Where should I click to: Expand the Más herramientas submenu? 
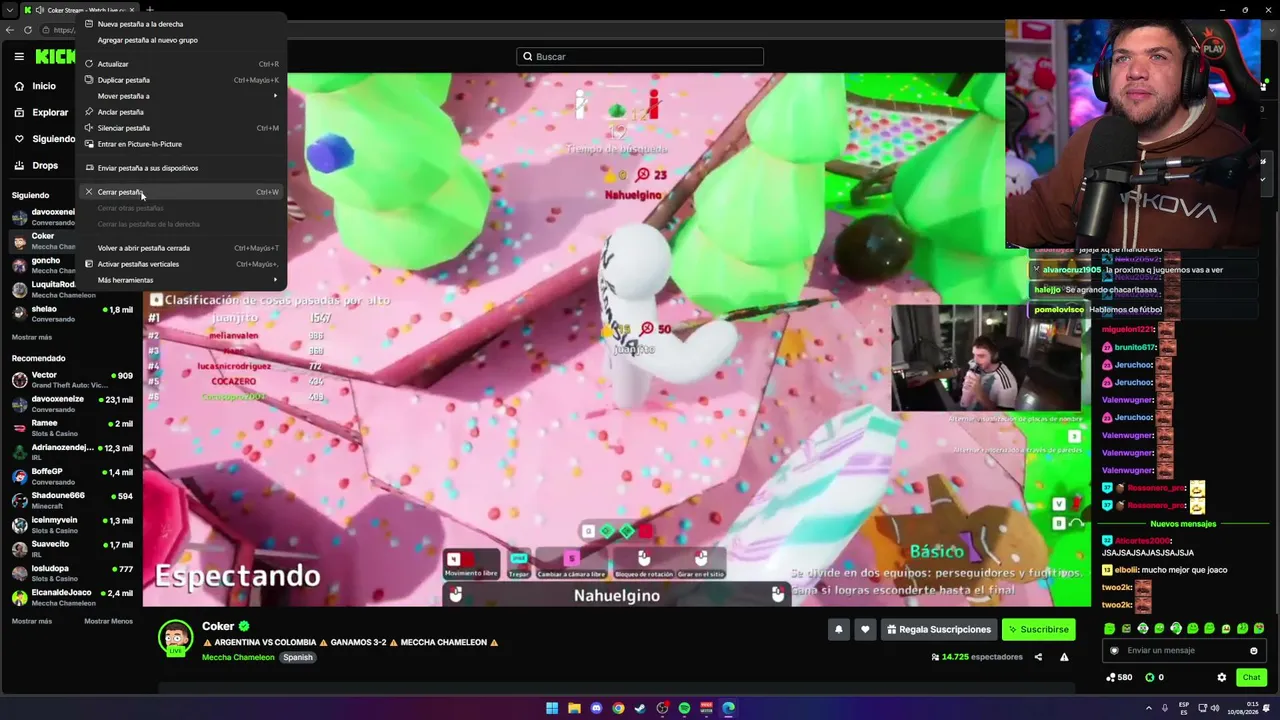[x=182, y=280]
